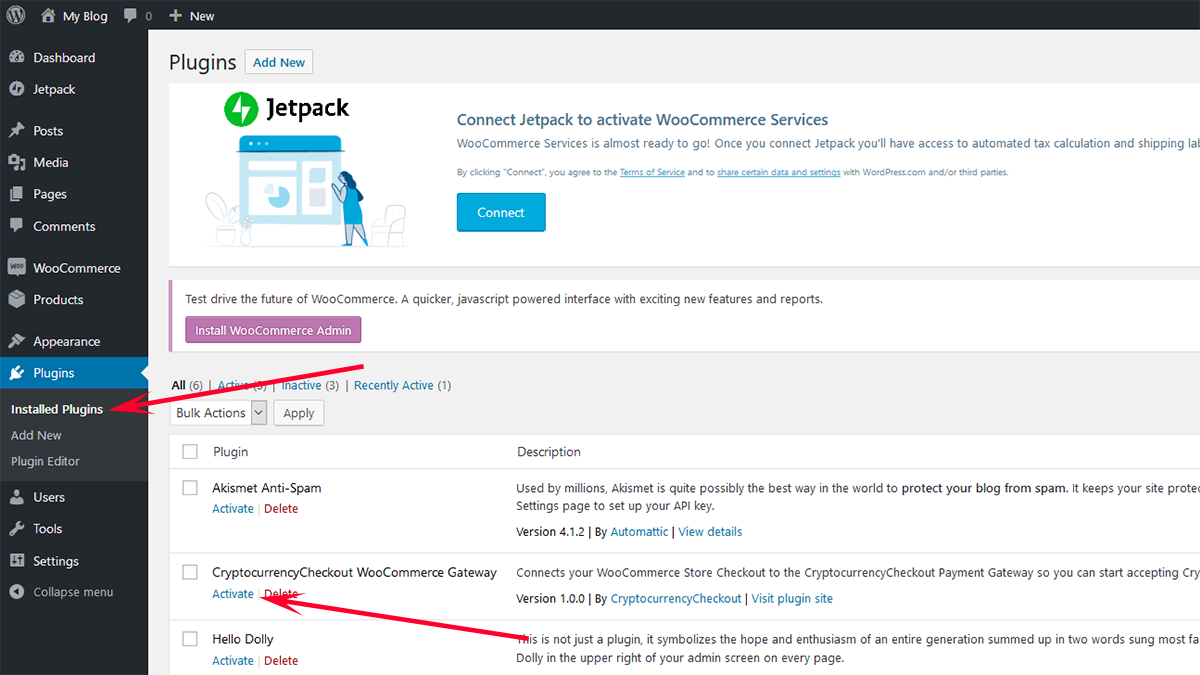Viewport: 1200px width, 675px height.
Task: Click the Posts pushpin icon
Action: pos(17,131)
